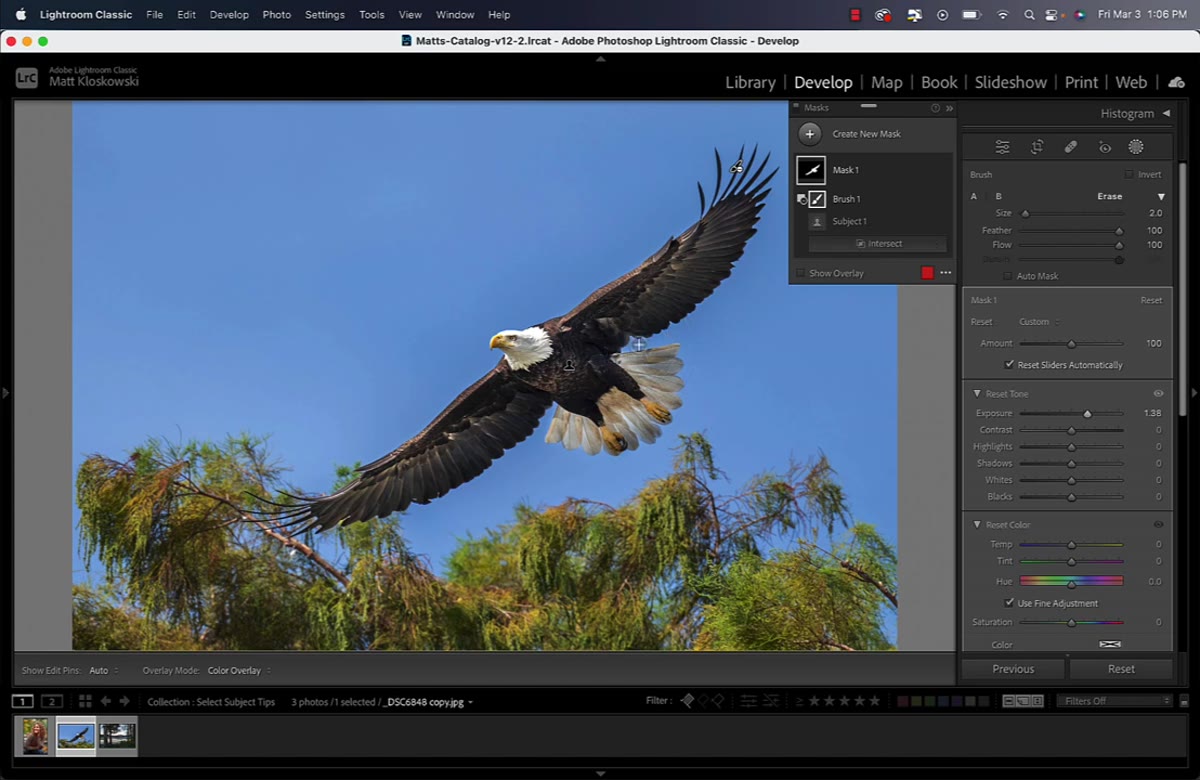The image size is (1200, 780).
Task: Enable the Invert checkbox
Action: (x=1129, y=175)
